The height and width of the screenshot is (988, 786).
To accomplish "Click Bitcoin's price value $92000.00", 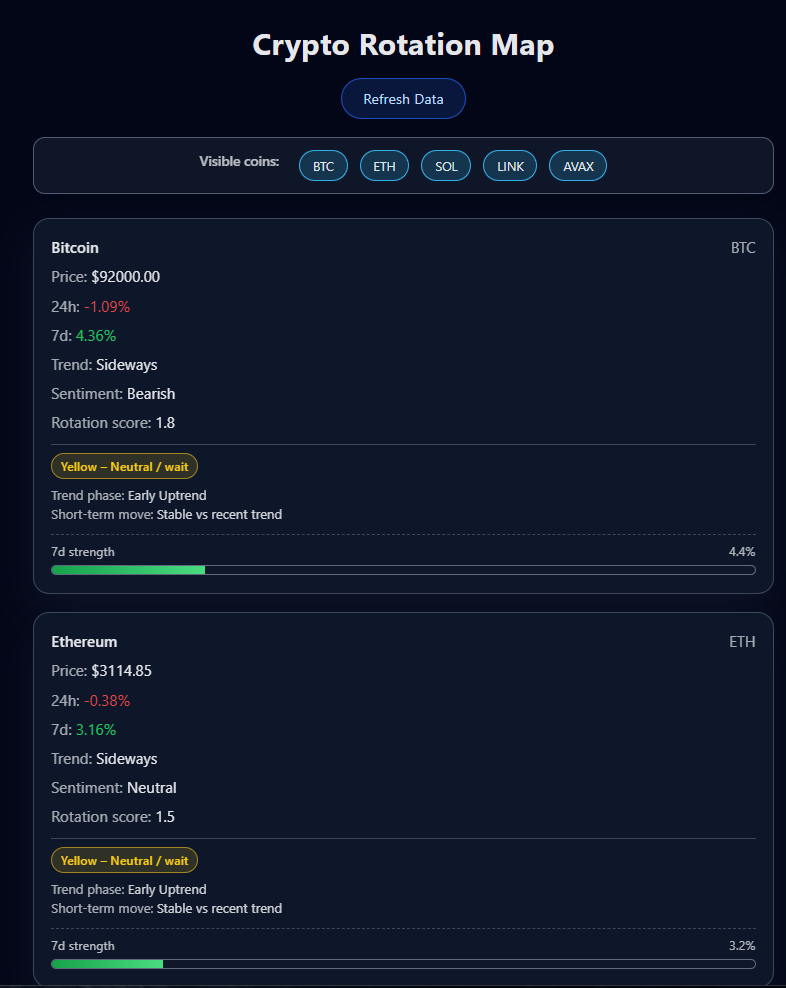I will [x=125, y=277].
